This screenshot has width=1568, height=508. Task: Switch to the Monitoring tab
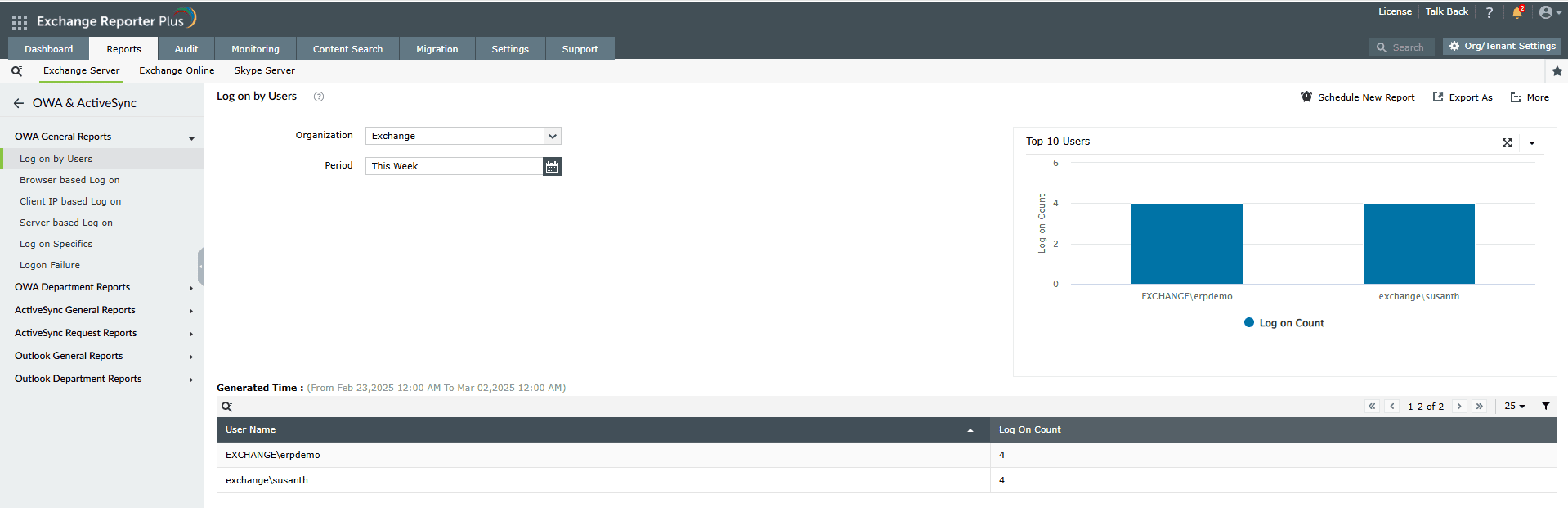coord(255,49)
